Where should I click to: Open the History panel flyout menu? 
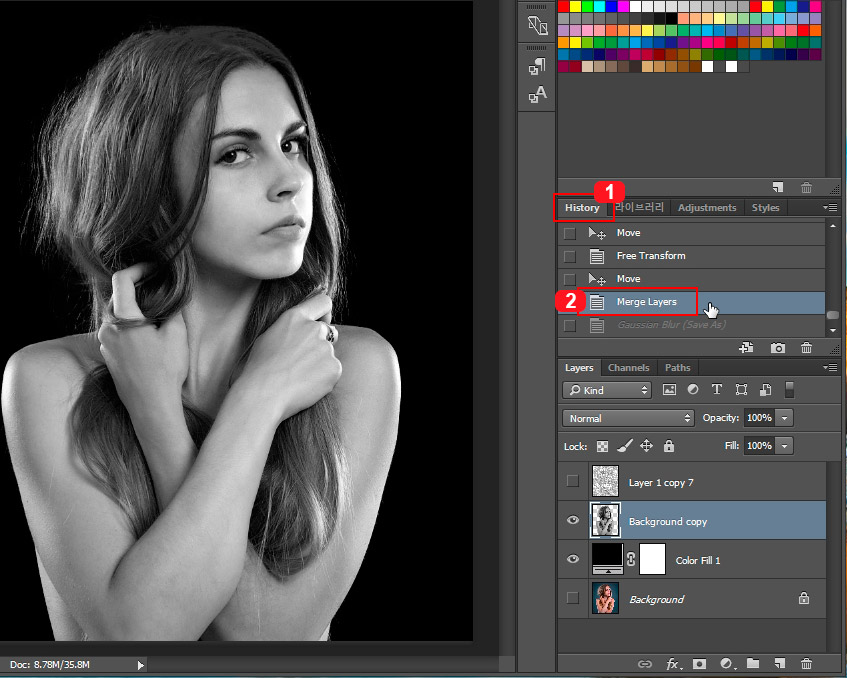coord(830,207)
